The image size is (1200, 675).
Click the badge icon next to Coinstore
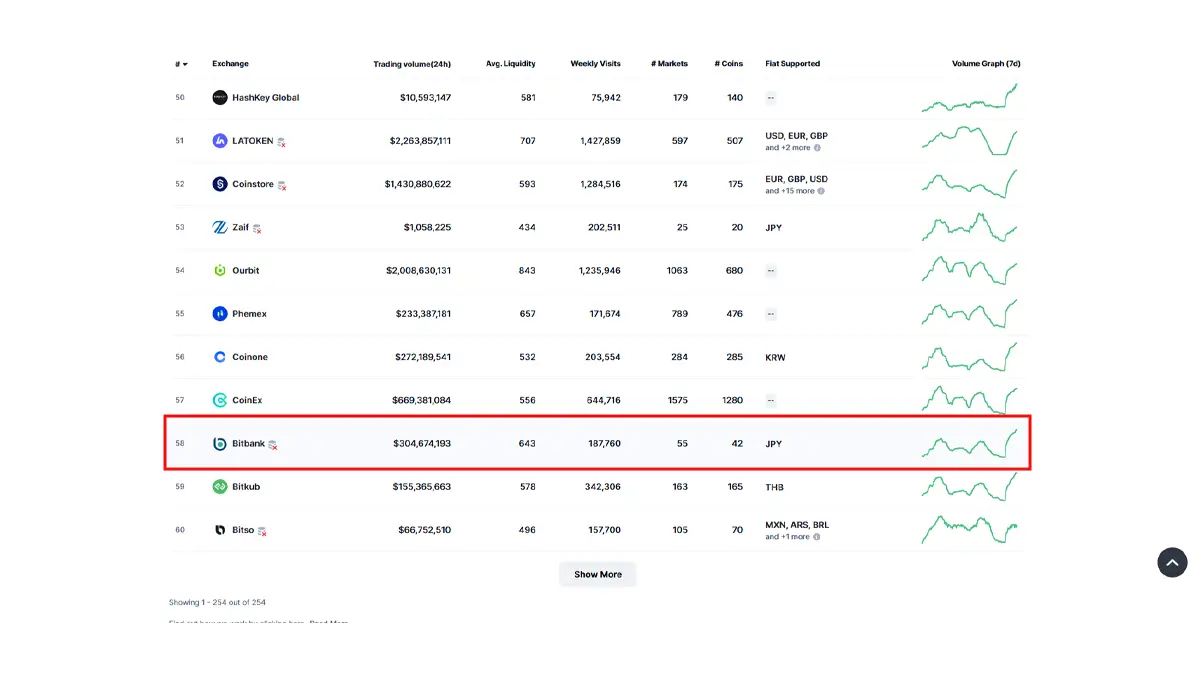282,185
